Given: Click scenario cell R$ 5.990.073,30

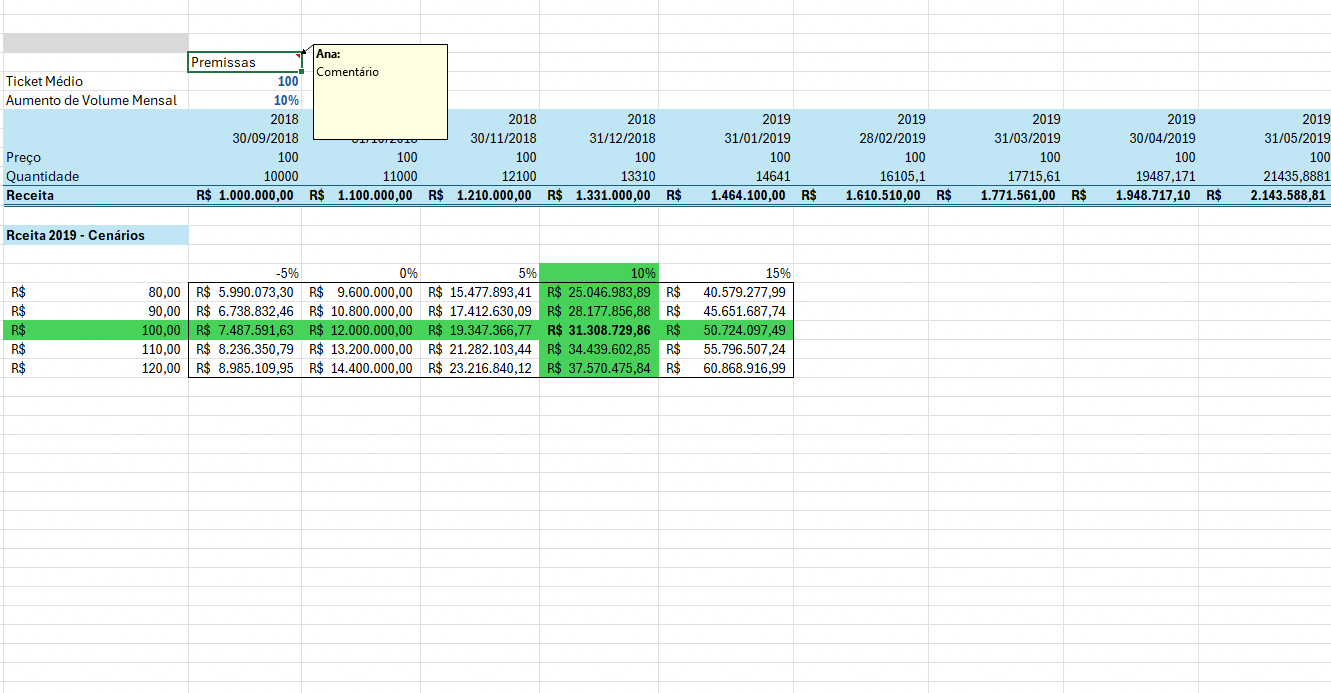Looking at the screenshot, I should [245, 292].
